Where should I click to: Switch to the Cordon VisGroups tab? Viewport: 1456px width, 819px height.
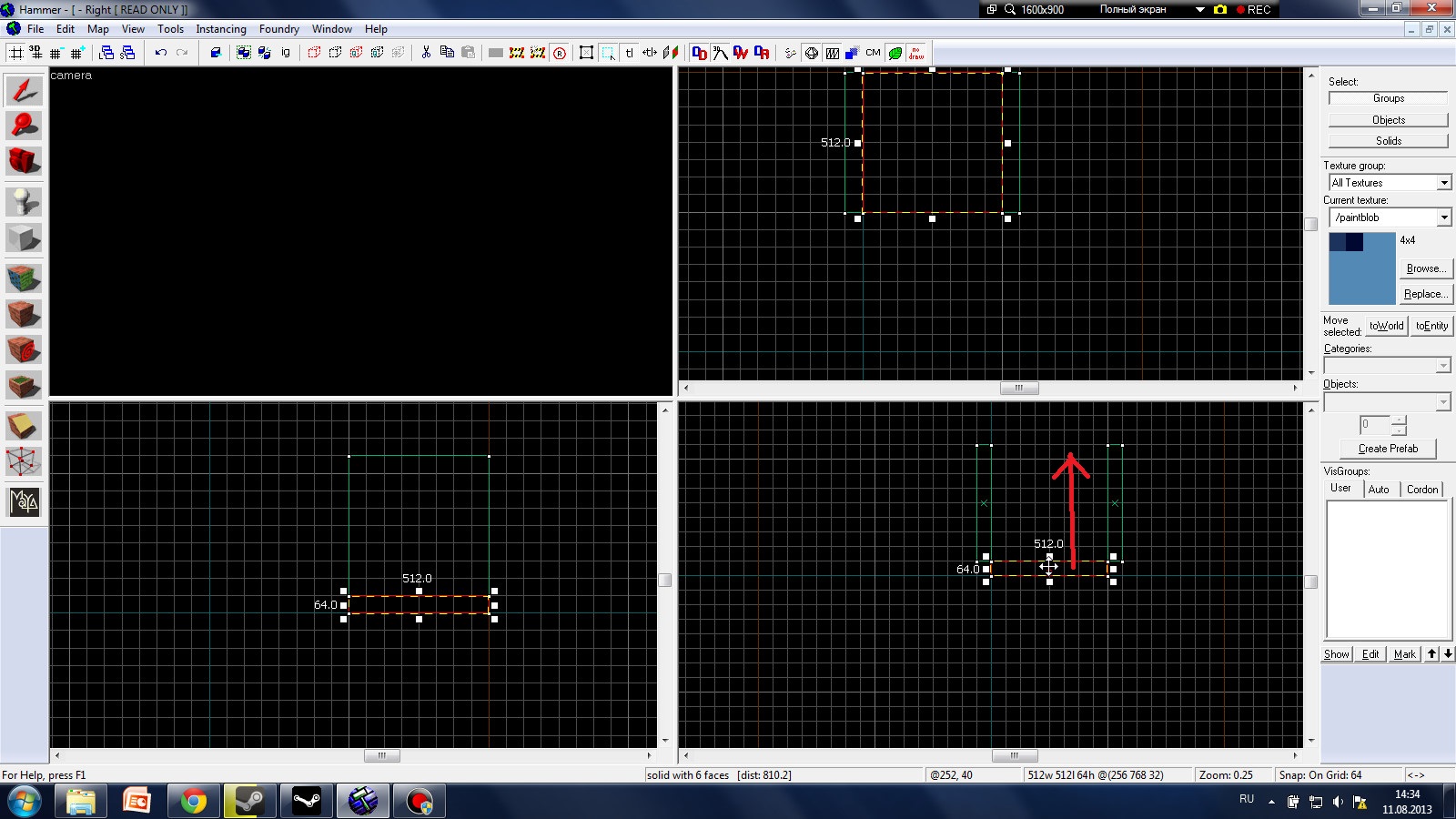1422,490
